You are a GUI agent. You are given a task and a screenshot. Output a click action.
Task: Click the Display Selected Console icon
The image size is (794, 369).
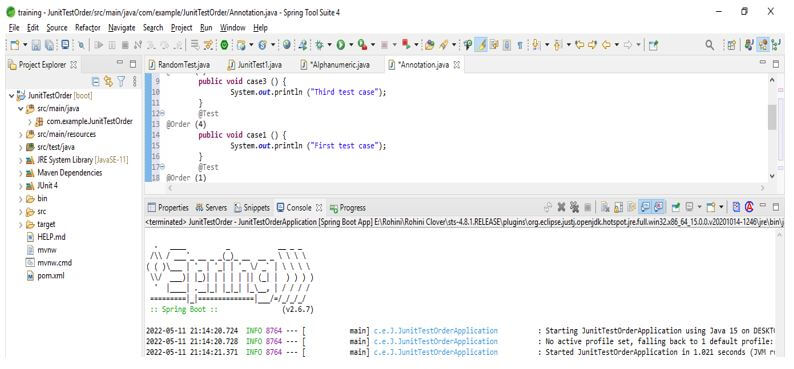click(x=689, y=207)
